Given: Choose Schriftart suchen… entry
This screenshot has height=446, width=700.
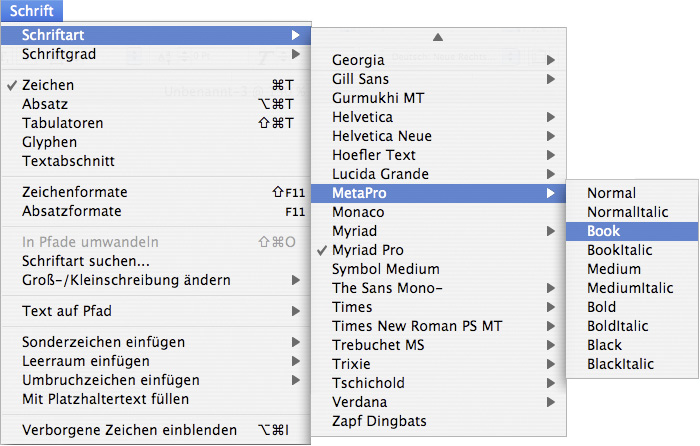Looking at the screenshot, I should [156, 261].
